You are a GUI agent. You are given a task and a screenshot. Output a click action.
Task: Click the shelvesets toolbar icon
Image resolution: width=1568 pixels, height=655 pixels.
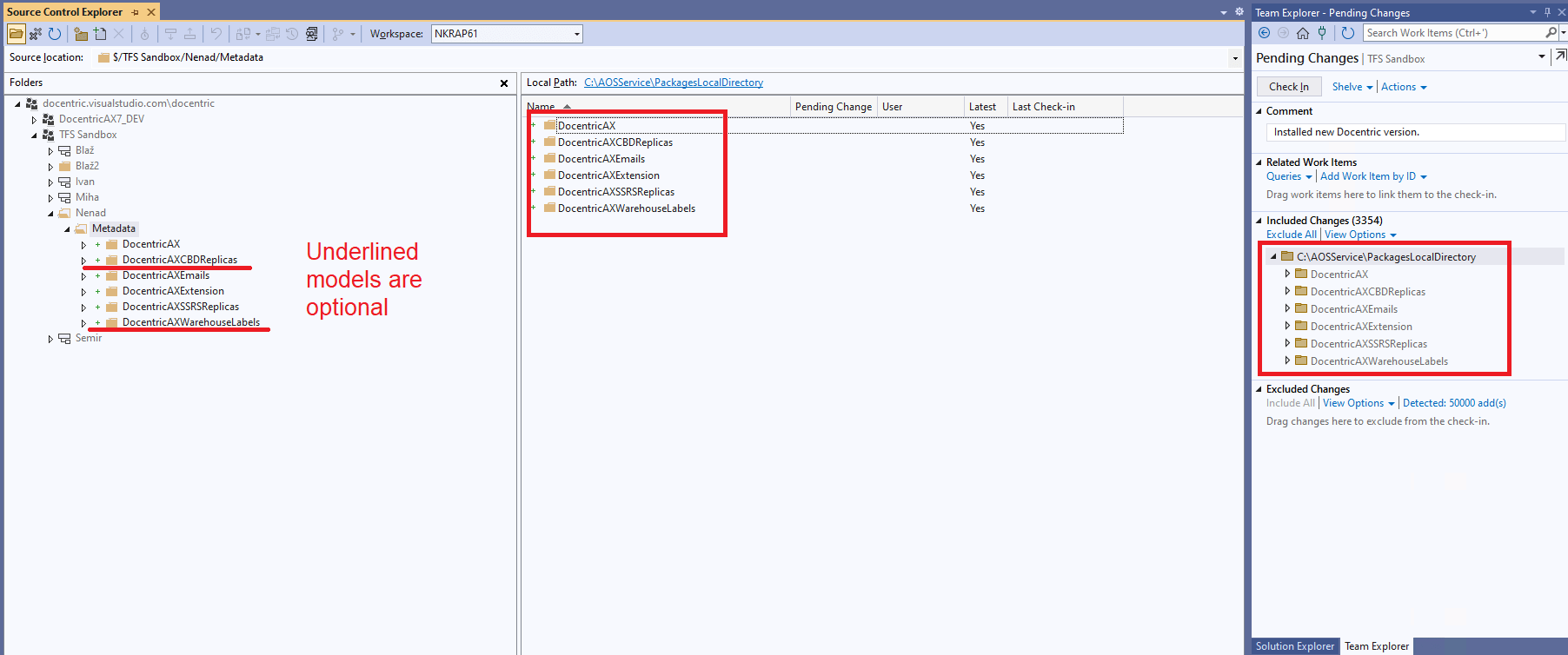coord(312,34)
